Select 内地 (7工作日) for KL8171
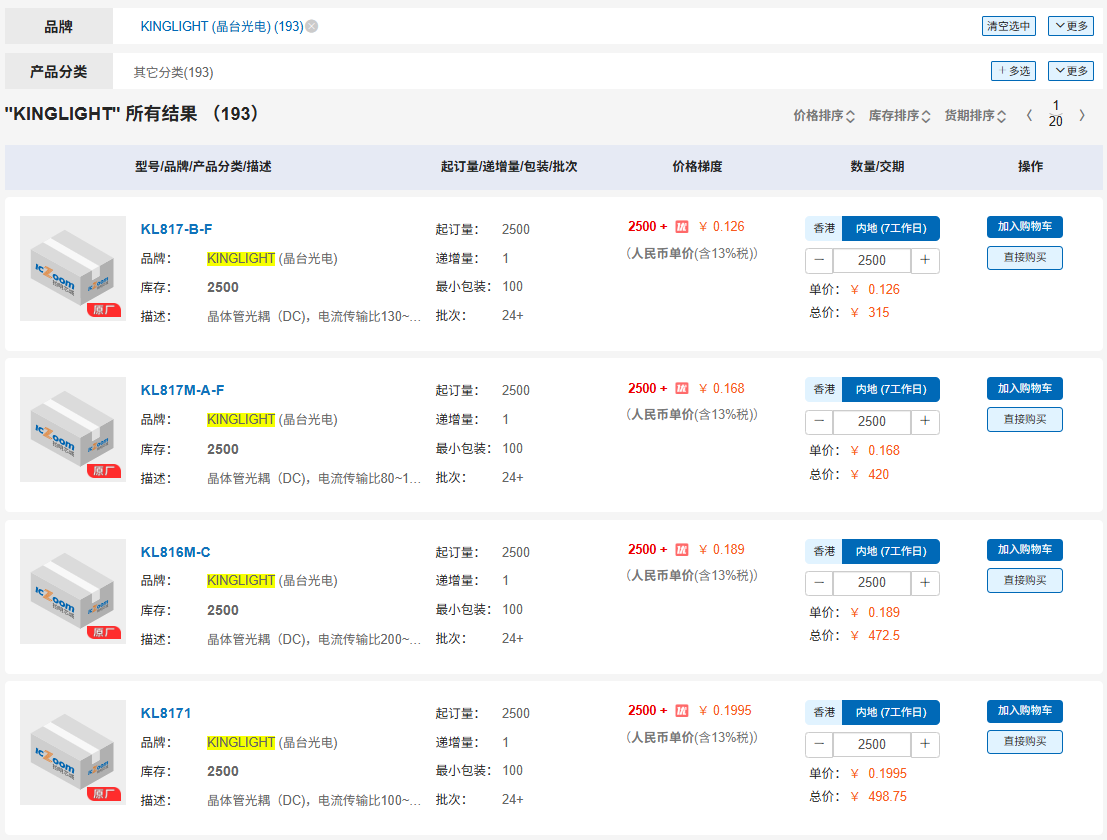This screenshot has width=1107, height=840. [890, 712]
